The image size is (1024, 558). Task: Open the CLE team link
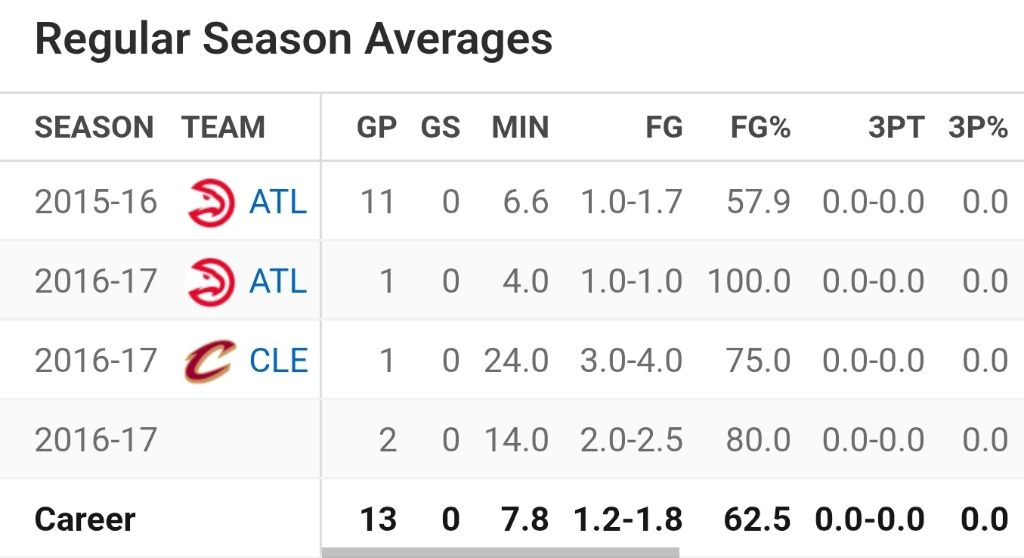coord(278,360)
